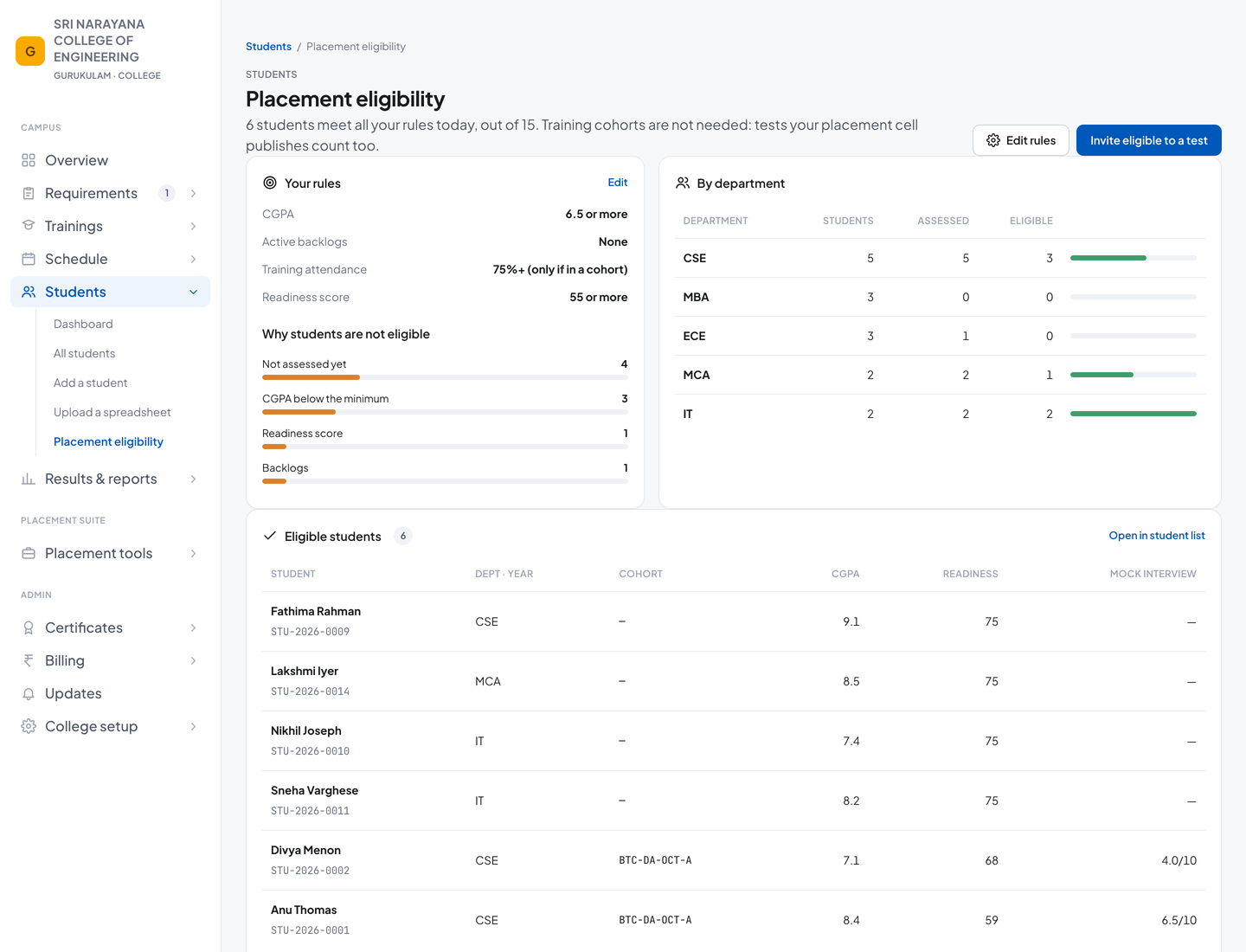This screenshot has height=952, width=1246.
Task: Click the IT eligibility progress bar
Action: pyautogui.click(x=1134, y=414)
